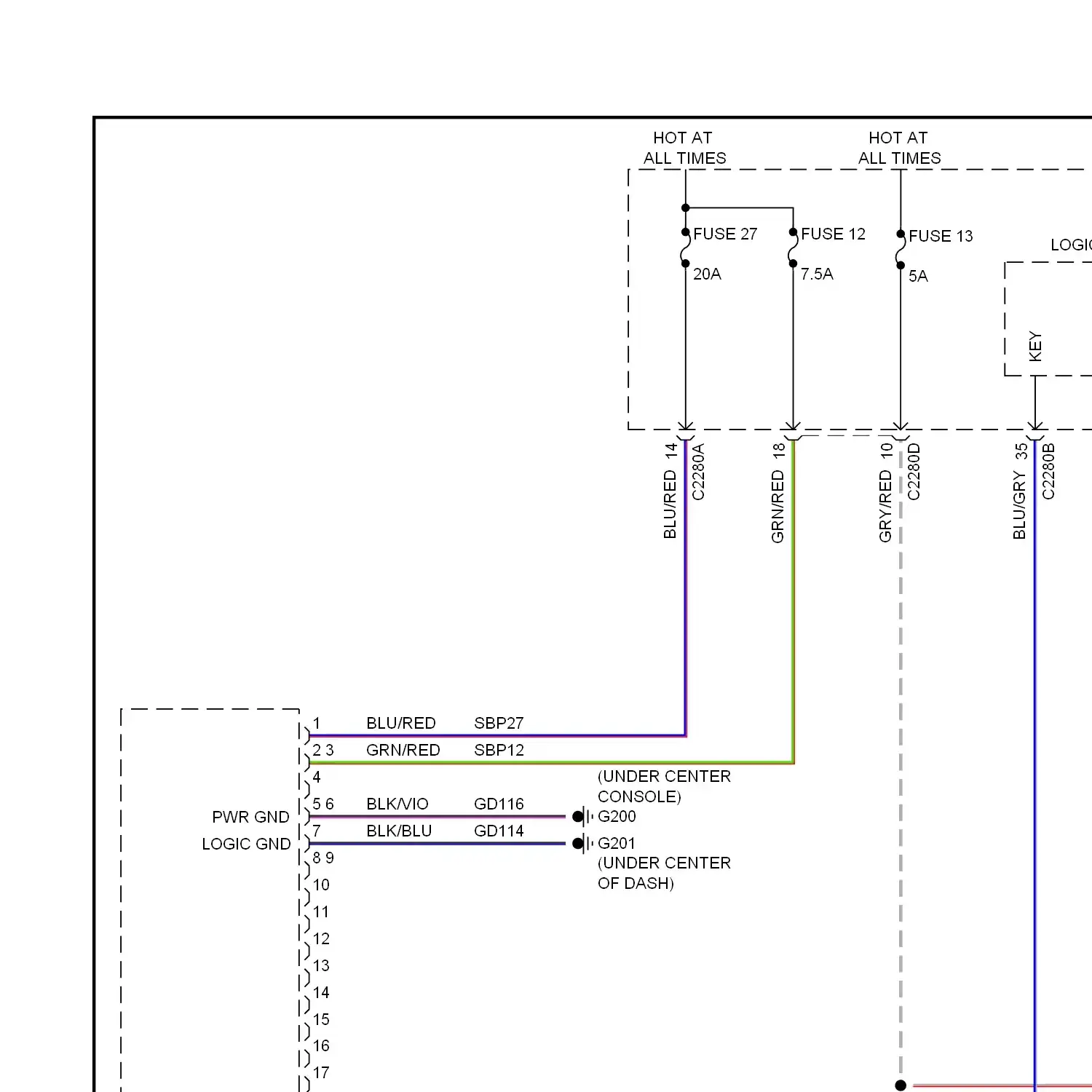Click module connector pin label 5 6

point(323,804)
